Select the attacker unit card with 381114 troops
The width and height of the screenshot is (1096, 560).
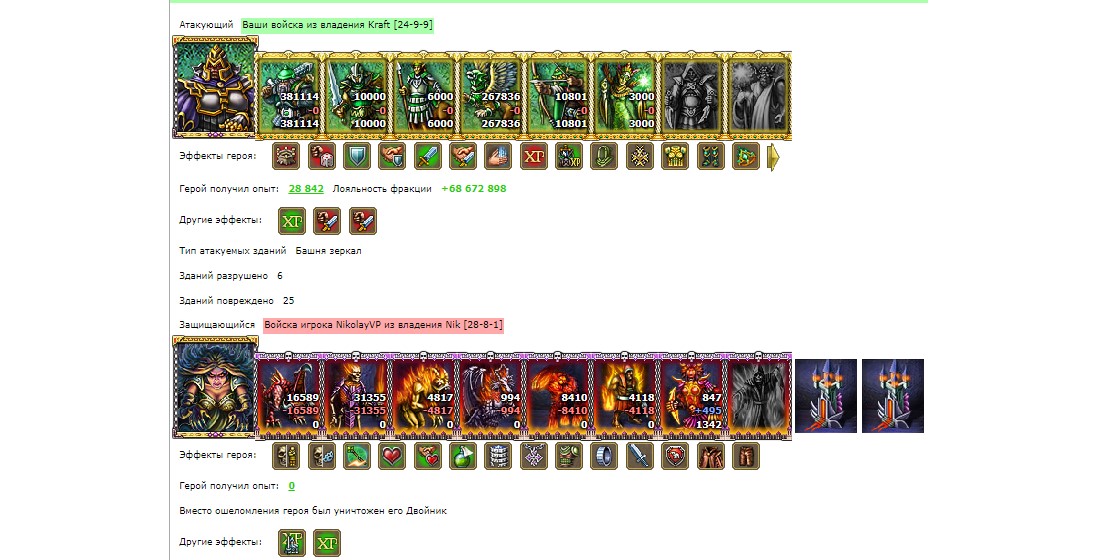(289, 94)
